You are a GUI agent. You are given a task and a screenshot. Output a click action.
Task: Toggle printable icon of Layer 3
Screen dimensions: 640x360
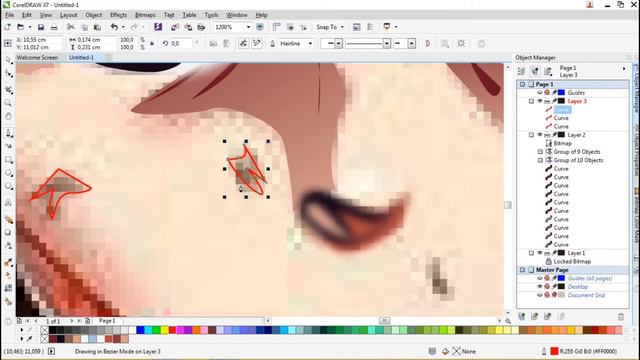[x=547, y=101]
